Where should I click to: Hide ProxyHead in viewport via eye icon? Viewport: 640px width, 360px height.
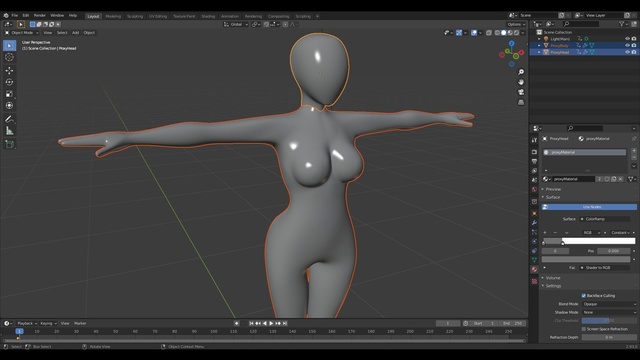click(627, 52)
